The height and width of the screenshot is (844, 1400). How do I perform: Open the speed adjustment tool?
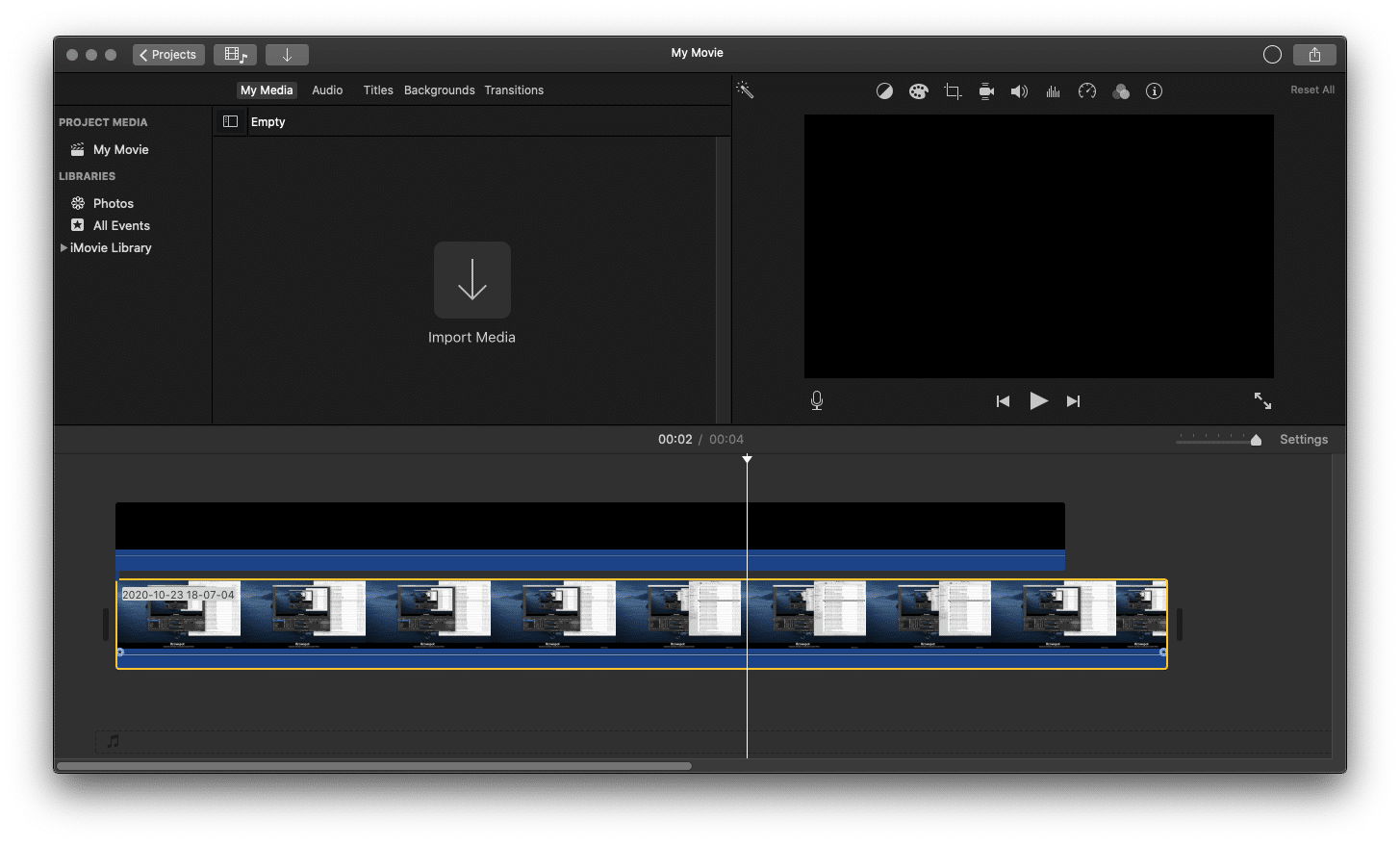pyautogui.click(x=1087, y=91)
